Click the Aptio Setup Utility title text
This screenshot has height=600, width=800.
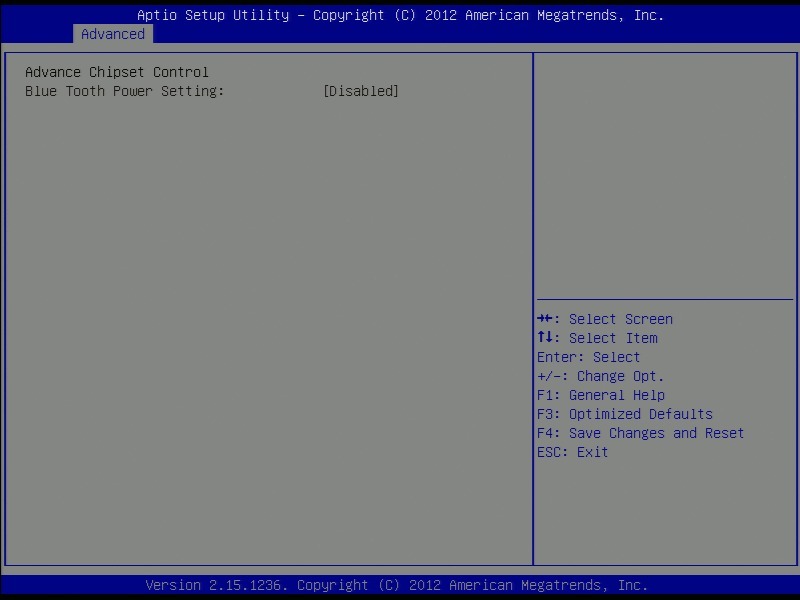tap(215, 15)
